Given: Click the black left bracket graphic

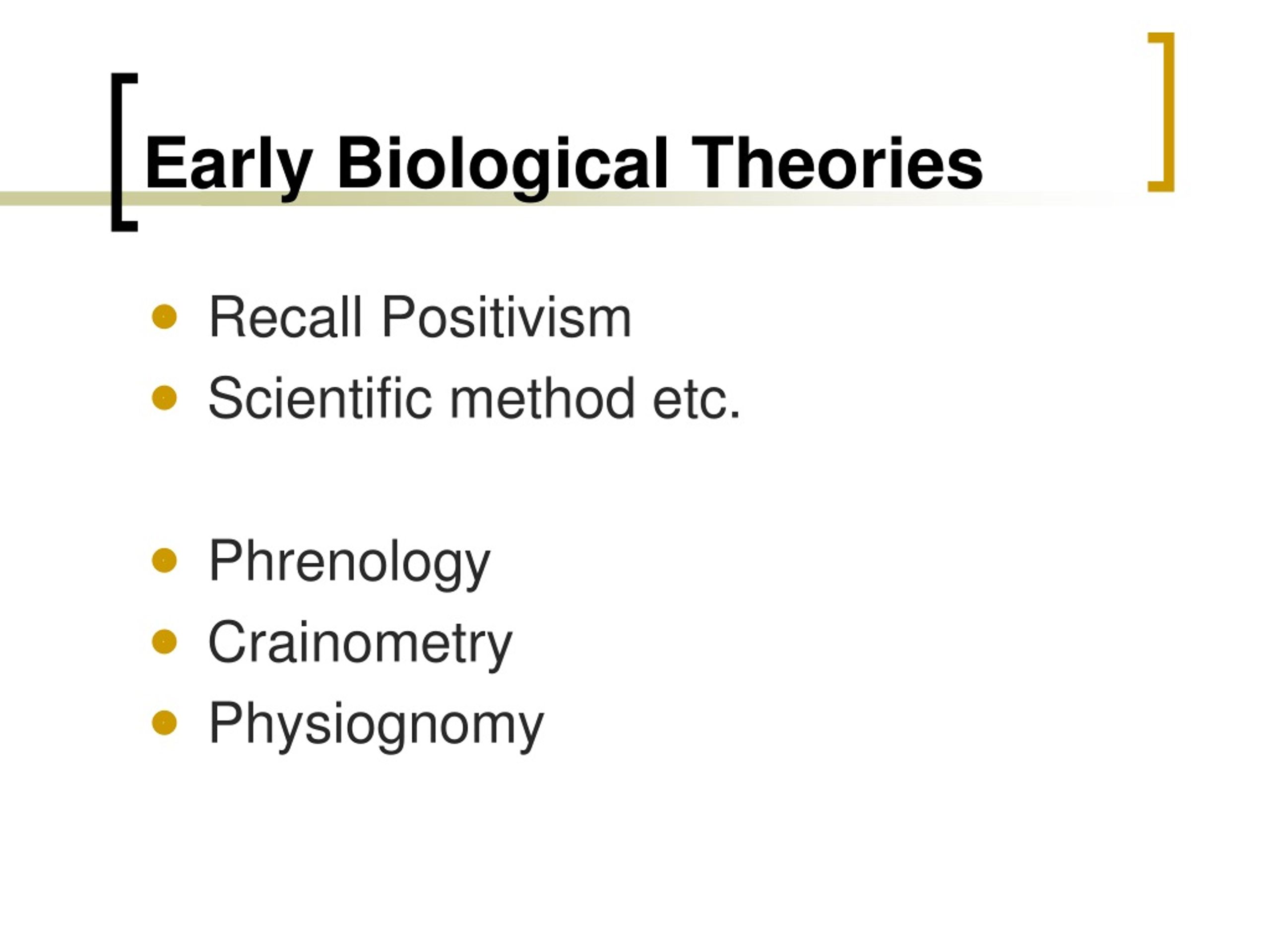Looking at the screenshot, I should pyautogui.click(x=124, y=152).
